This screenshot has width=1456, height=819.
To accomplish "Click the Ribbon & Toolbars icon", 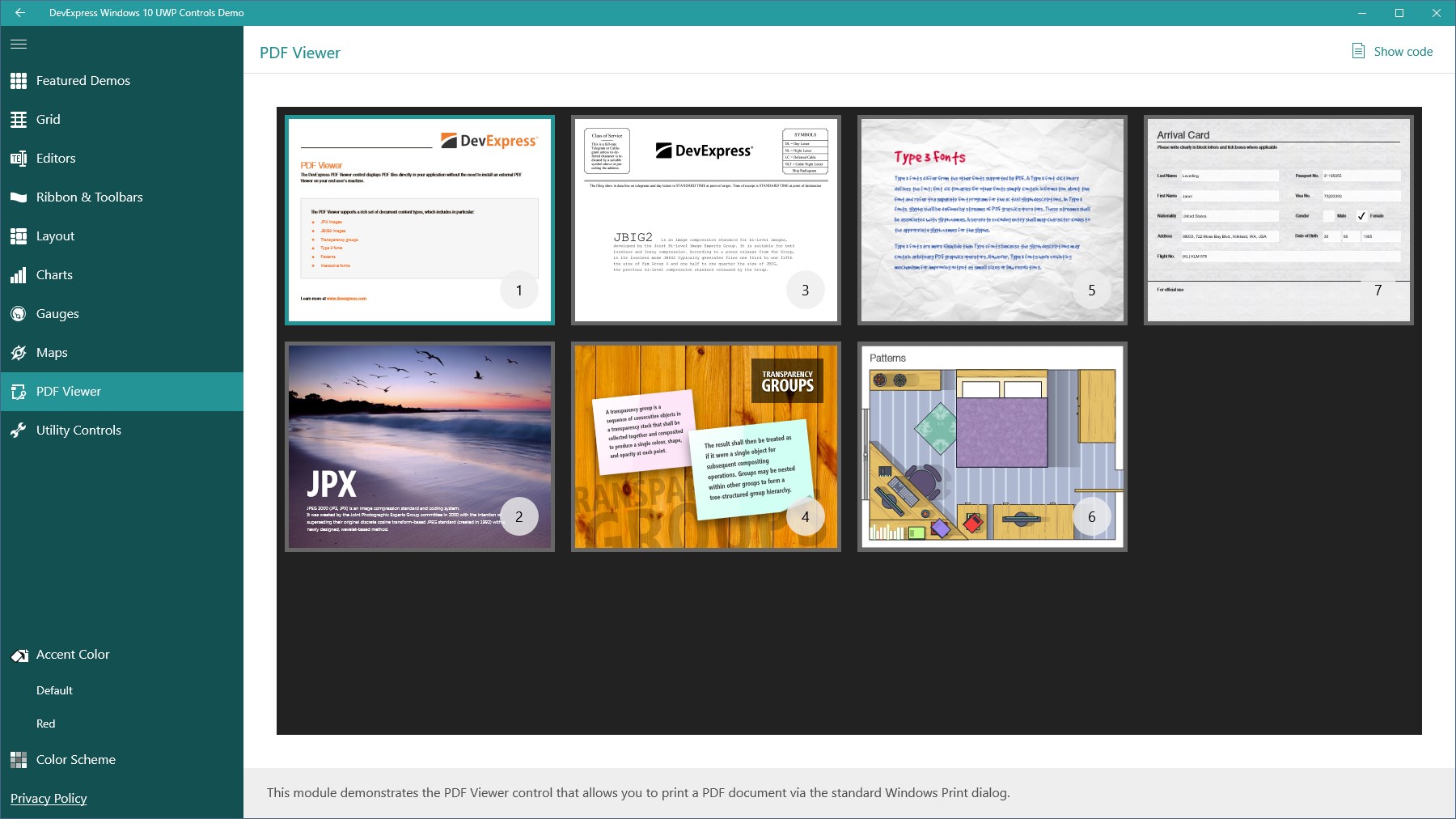I will (19, 197).
